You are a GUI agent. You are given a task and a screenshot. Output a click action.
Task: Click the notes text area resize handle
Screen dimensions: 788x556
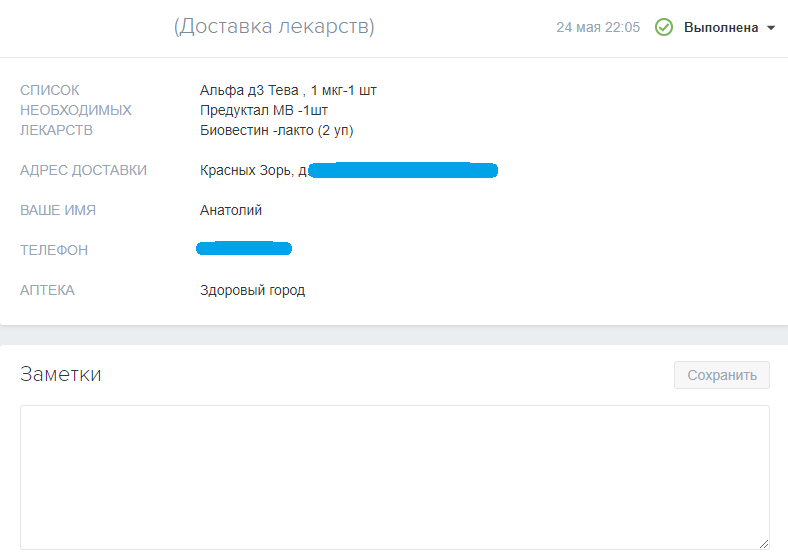(x=763, y=543)
